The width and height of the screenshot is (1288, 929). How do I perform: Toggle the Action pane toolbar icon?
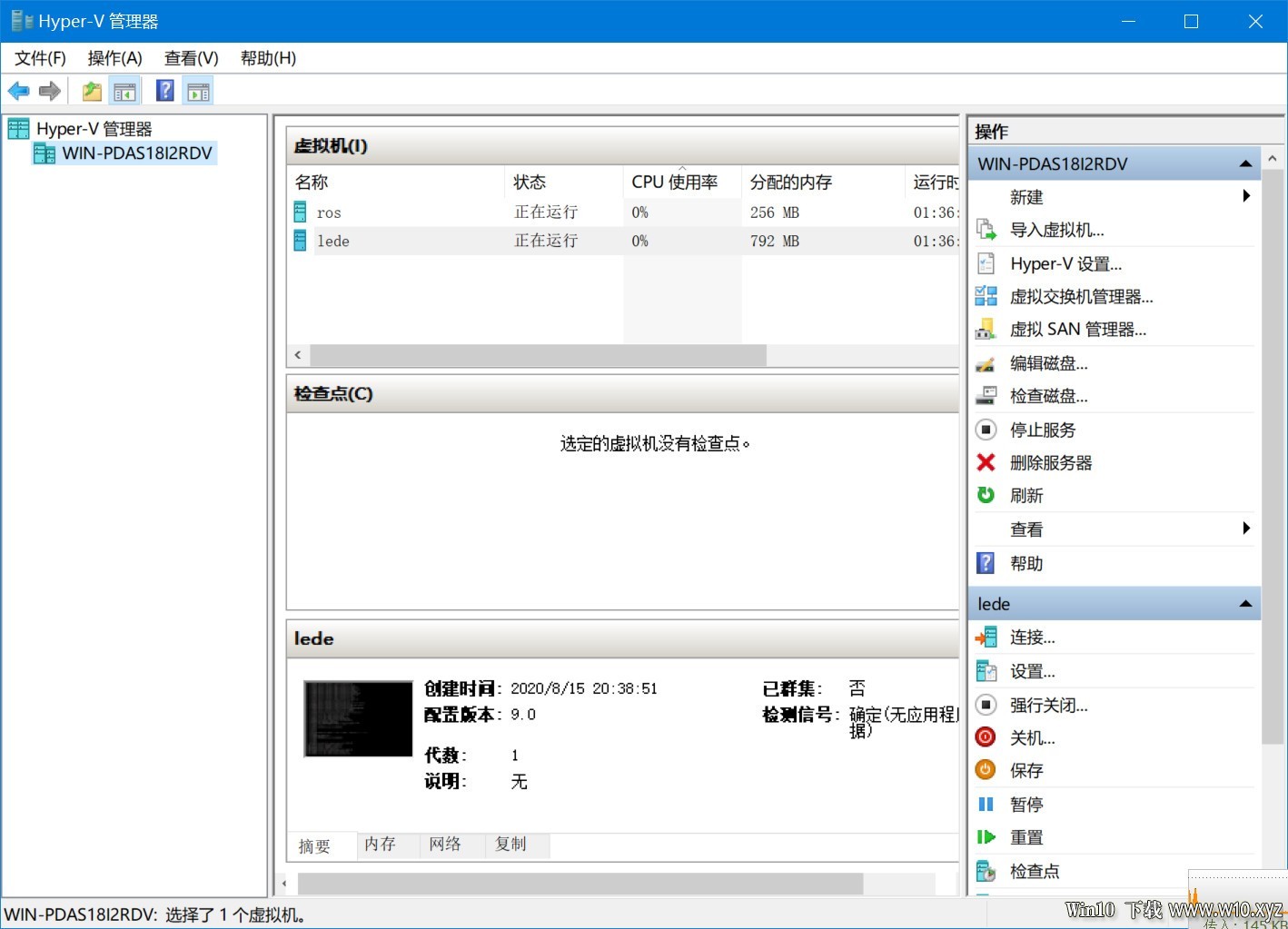pyautogui.click(x=198, y=91)
